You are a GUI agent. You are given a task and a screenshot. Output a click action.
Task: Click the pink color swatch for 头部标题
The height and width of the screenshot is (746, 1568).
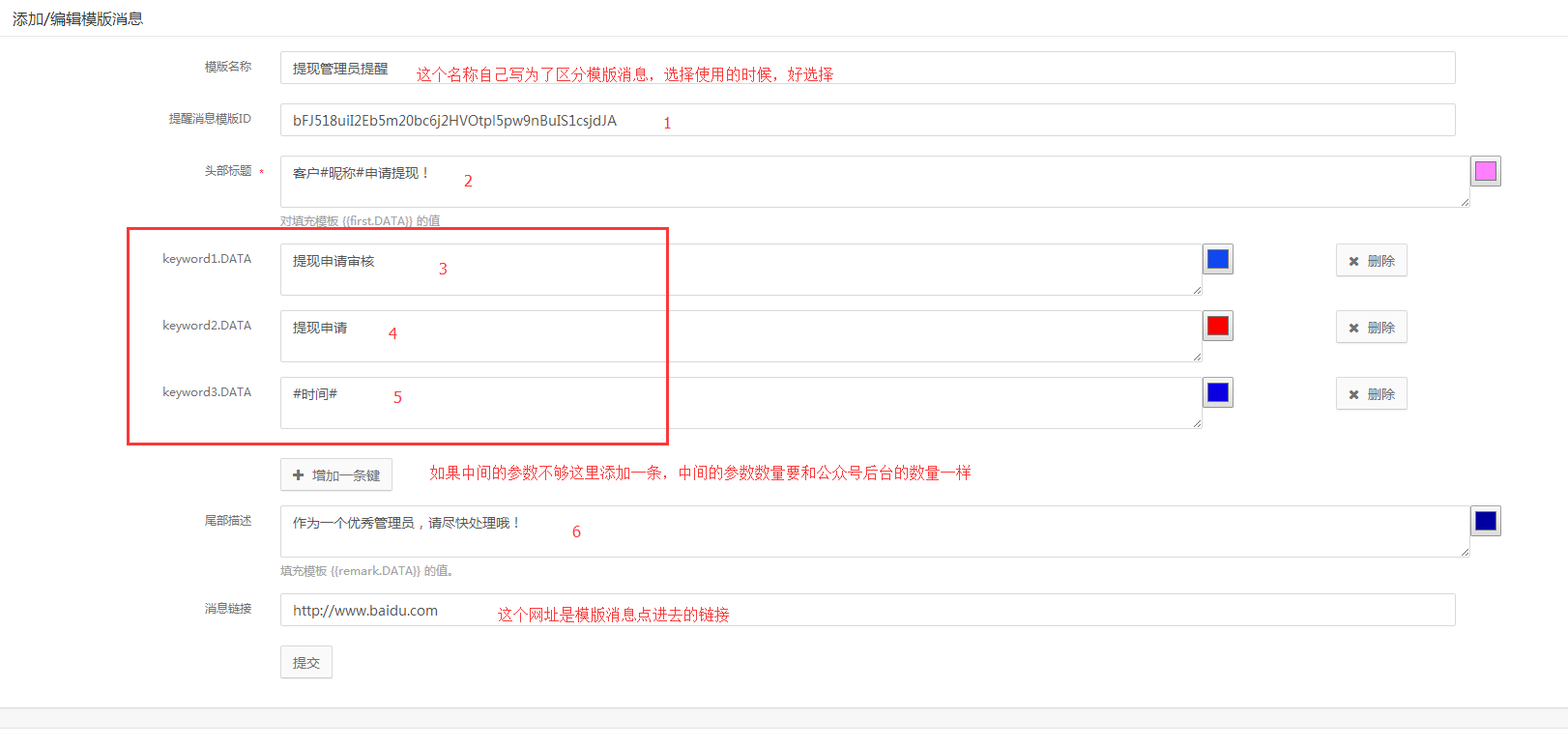coord(1485,172)
